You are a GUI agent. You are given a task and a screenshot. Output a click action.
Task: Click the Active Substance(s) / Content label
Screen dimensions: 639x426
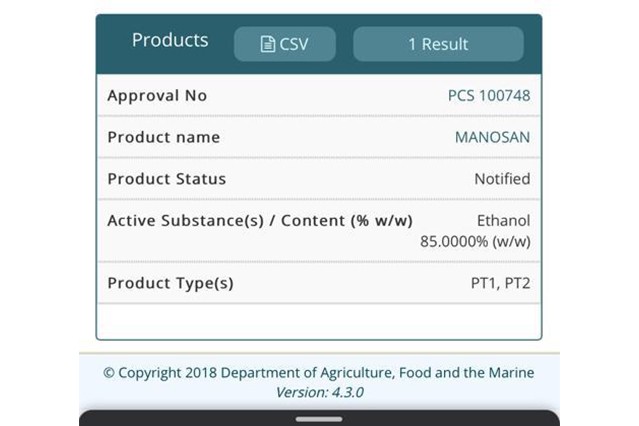pos(260,220)
